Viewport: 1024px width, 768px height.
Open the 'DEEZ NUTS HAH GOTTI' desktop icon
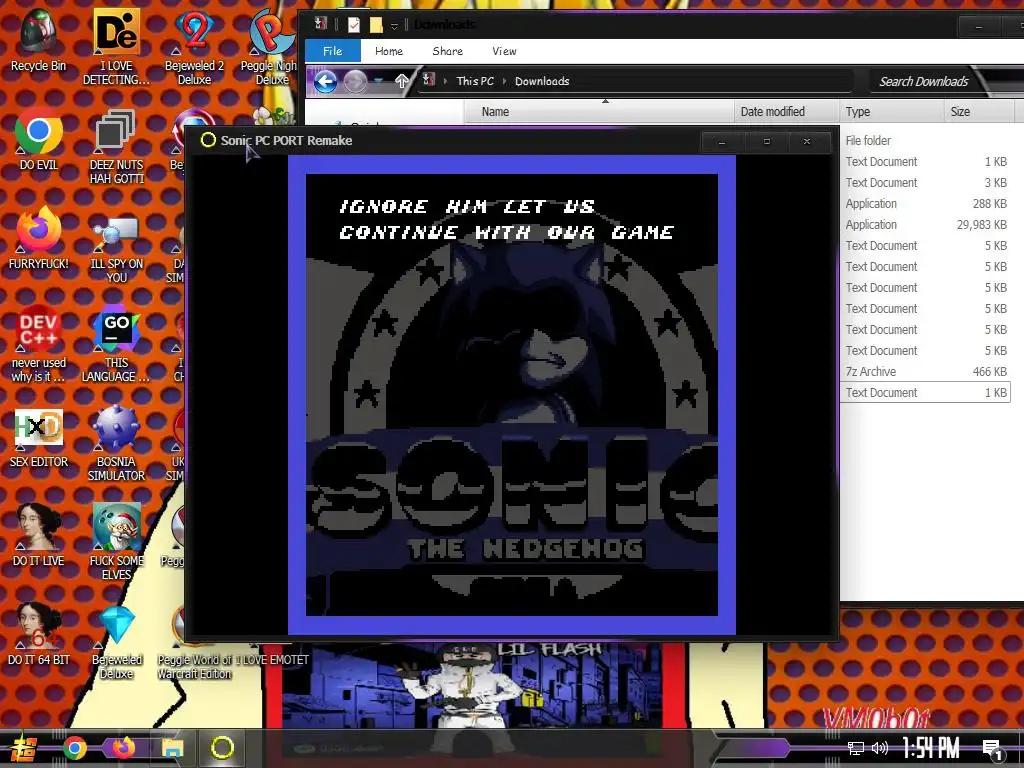(x=116, y=146)
